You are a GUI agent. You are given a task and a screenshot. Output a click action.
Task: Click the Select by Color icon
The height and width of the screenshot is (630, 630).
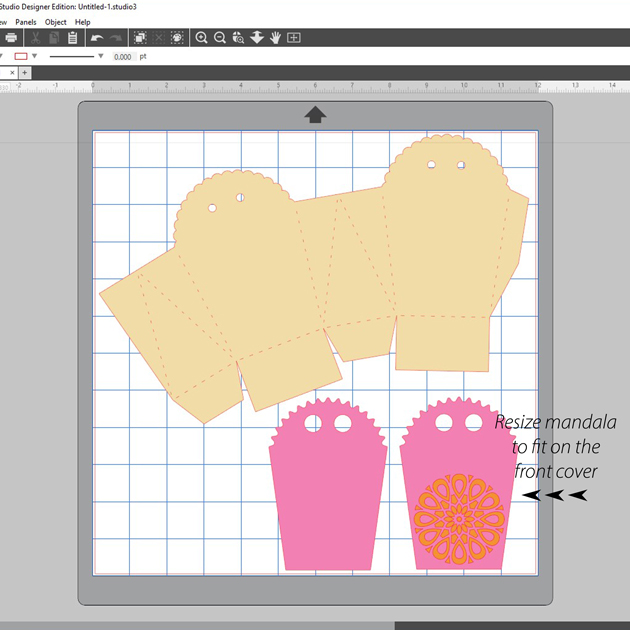[x=177, y=38]
